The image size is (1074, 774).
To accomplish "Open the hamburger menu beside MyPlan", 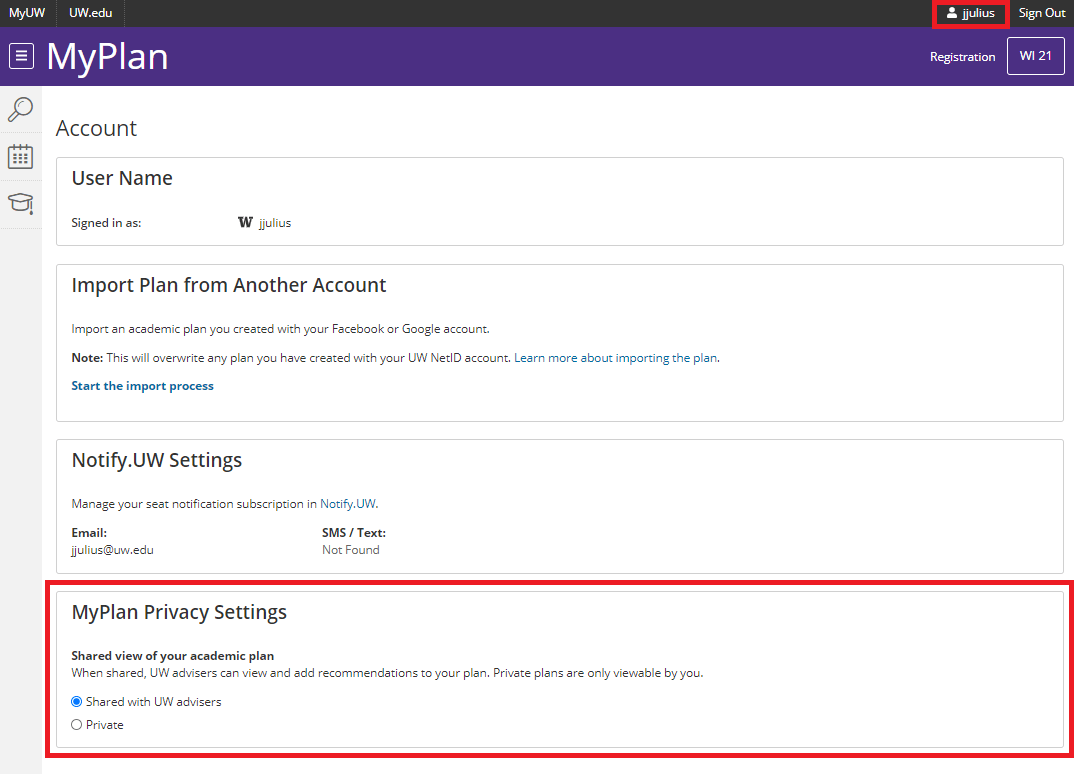I will tap(21, 56).
